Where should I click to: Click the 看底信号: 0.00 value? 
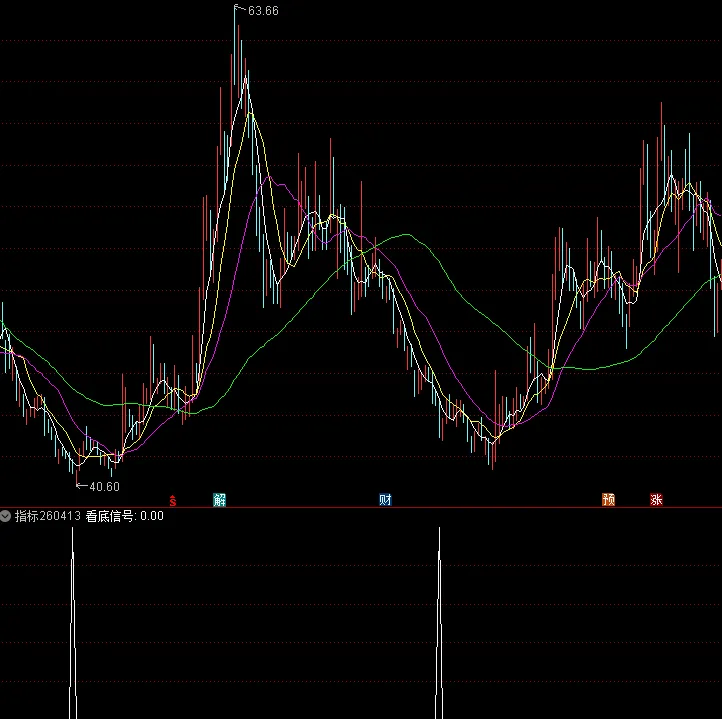[x=125, y=516]
